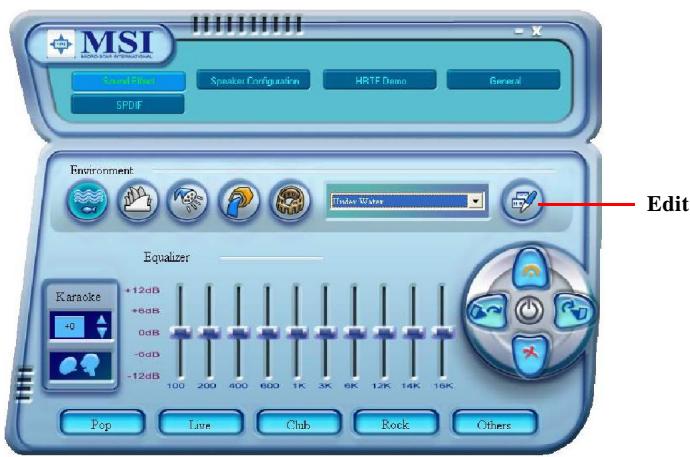Switch to the SPDIF tab
The height and width of the screenshot is (457, 690).
128,105
